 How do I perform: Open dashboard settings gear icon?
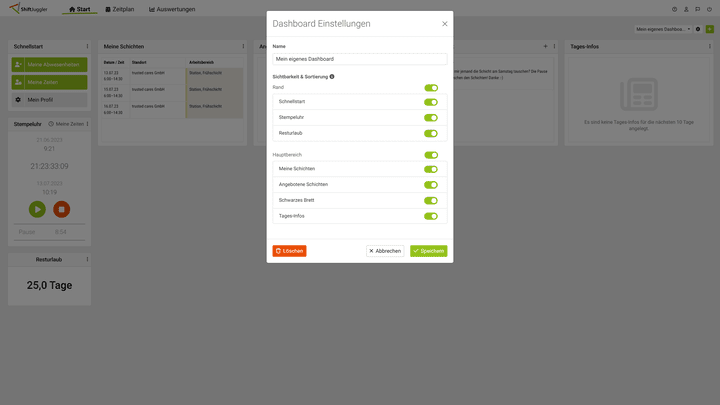click(698, 29)
